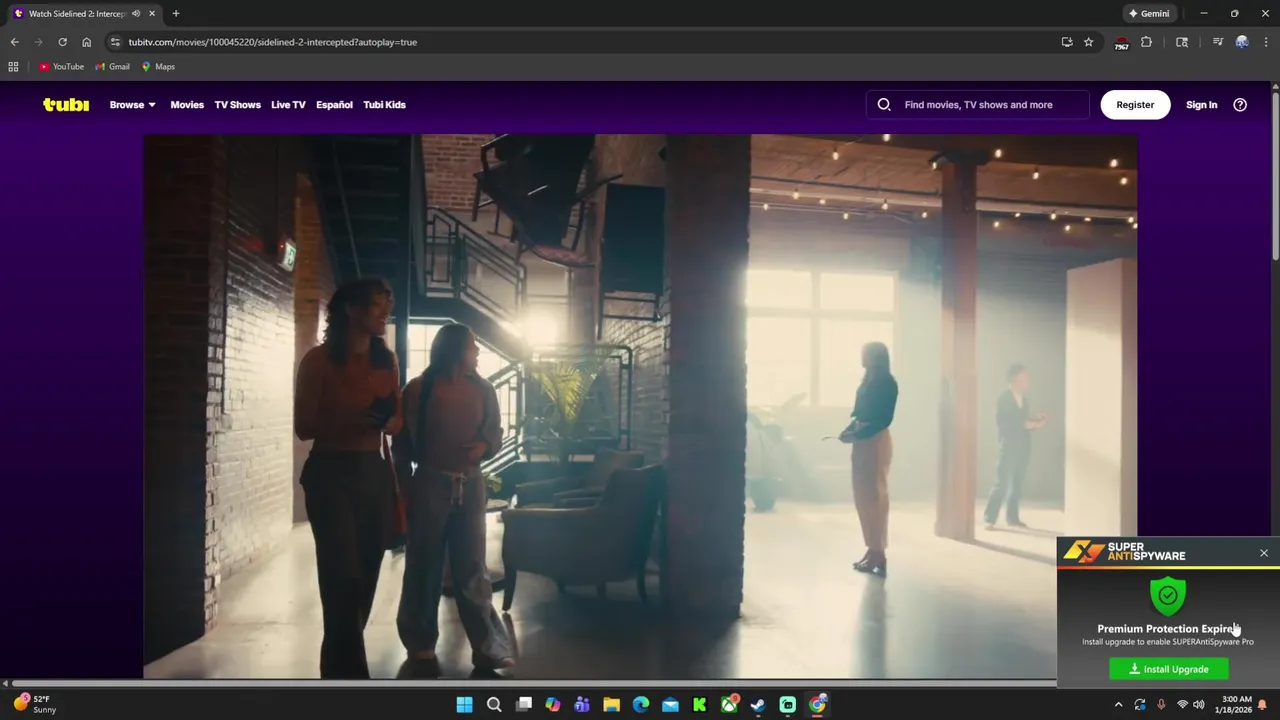Image resolution: width=1280 pixels, height=720 pixels.
Task: Open Microsoft Teams from the taskbar
Action: coord(582,705)
